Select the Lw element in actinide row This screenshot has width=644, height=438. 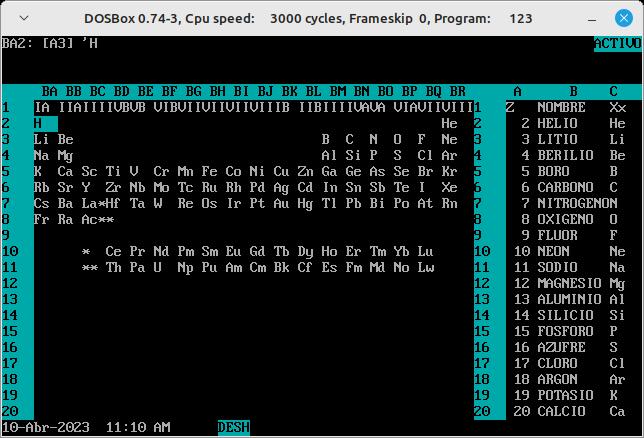coord(425,267)
